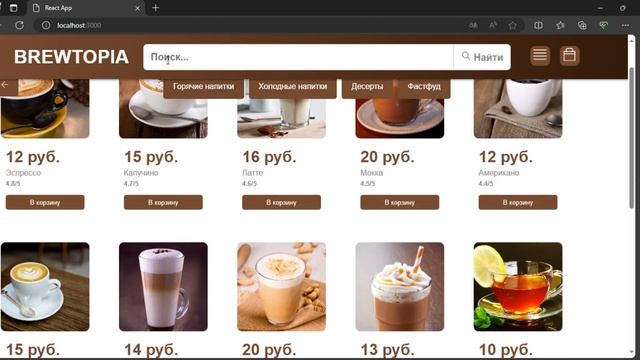
Task: Open the layered latte macchiato glass image
Action: point(163,287)
